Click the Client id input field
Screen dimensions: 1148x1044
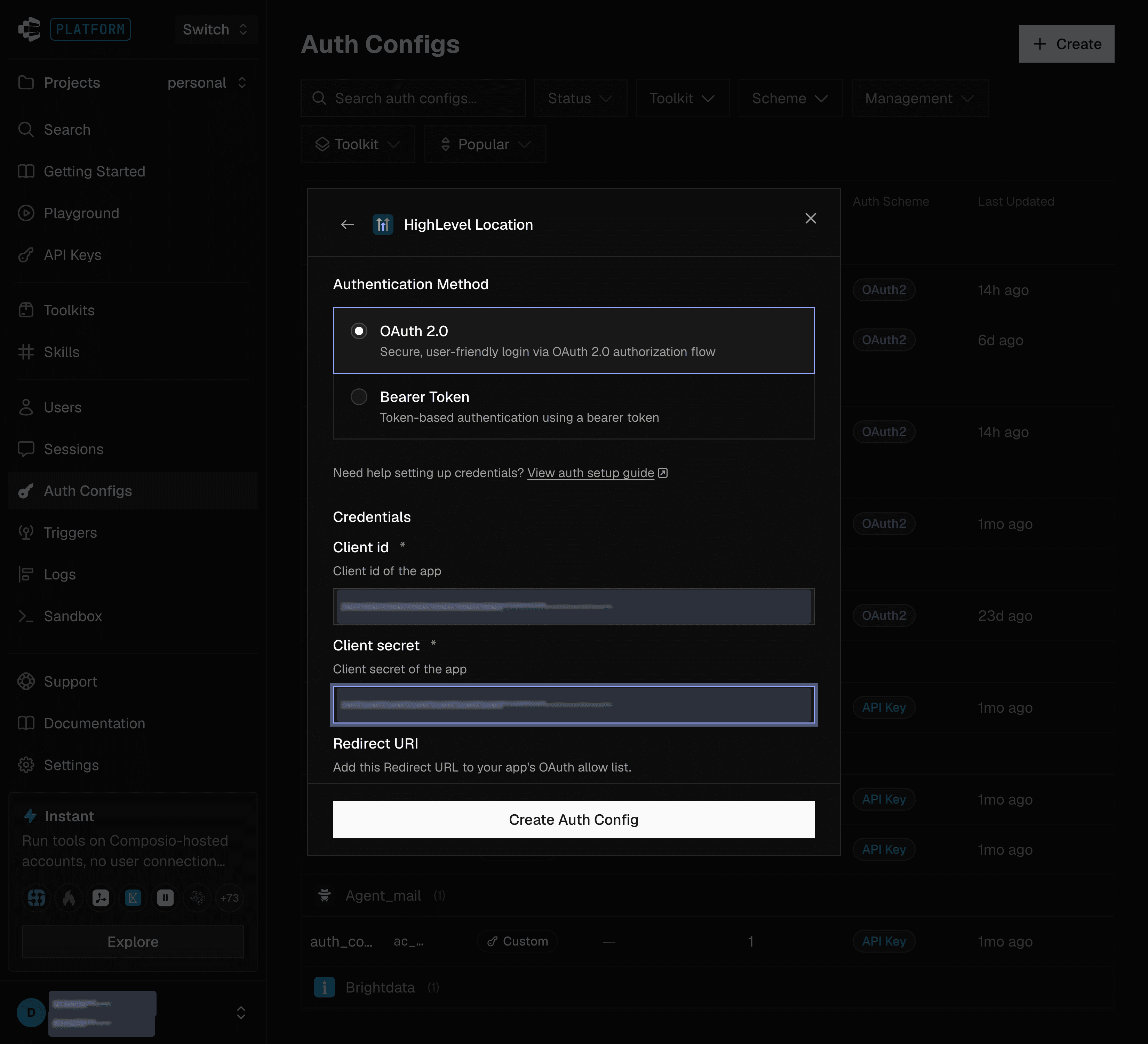[573, 606]
